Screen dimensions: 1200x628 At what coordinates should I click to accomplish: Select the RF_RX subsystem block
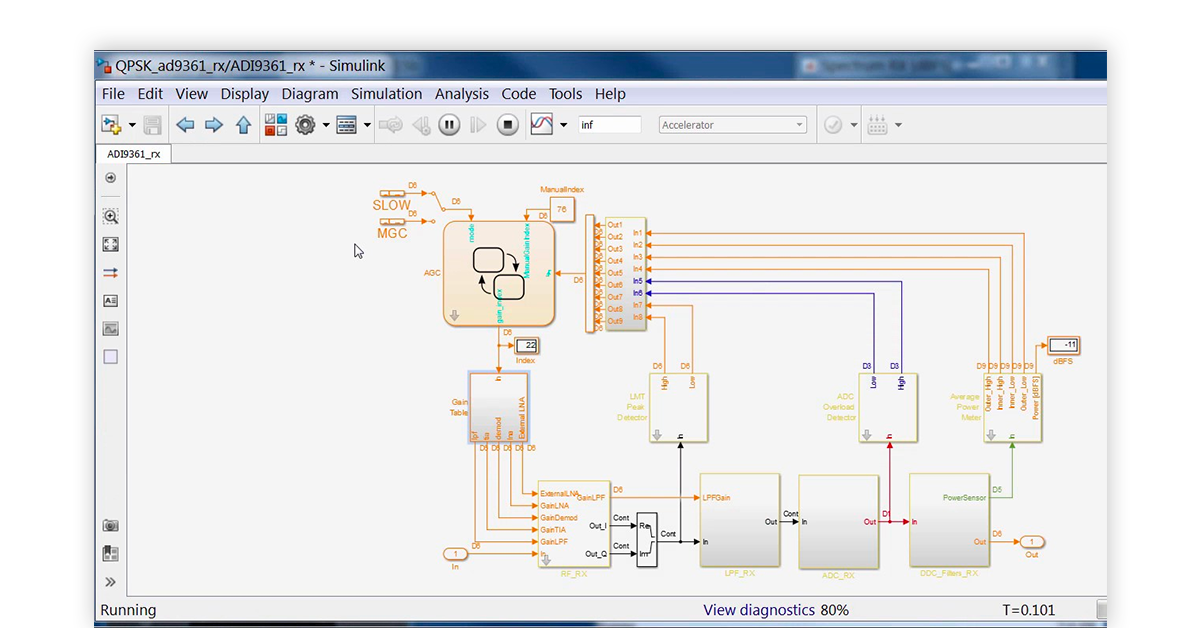point(572,524)
